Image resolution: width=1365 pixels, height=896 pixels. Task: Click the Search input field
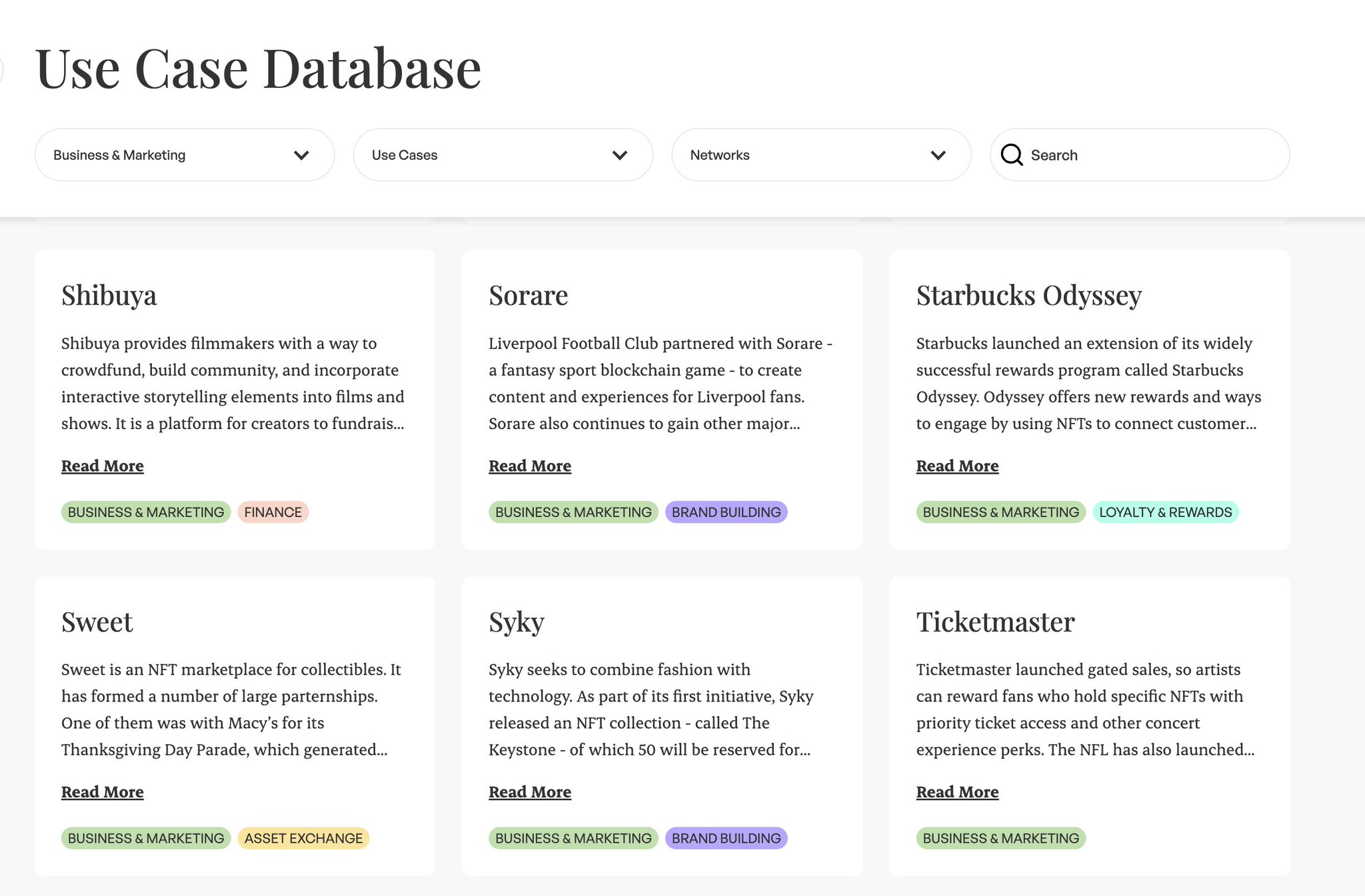(x=1140, y=155)
